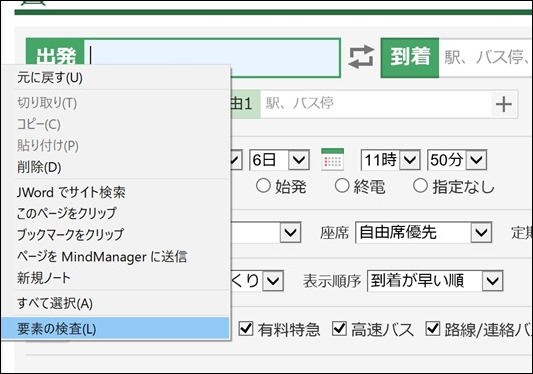This screenshot has width=533, height=374.
Task: Open the month dropdown left of 6日
Action: pyautogui.click(x=237, y=160)
